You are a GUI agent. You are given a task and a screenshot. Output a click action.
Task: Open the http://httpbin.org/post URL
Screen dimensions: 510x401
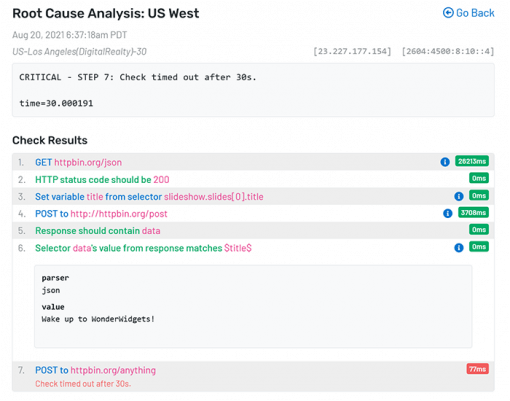coord(119,214)
